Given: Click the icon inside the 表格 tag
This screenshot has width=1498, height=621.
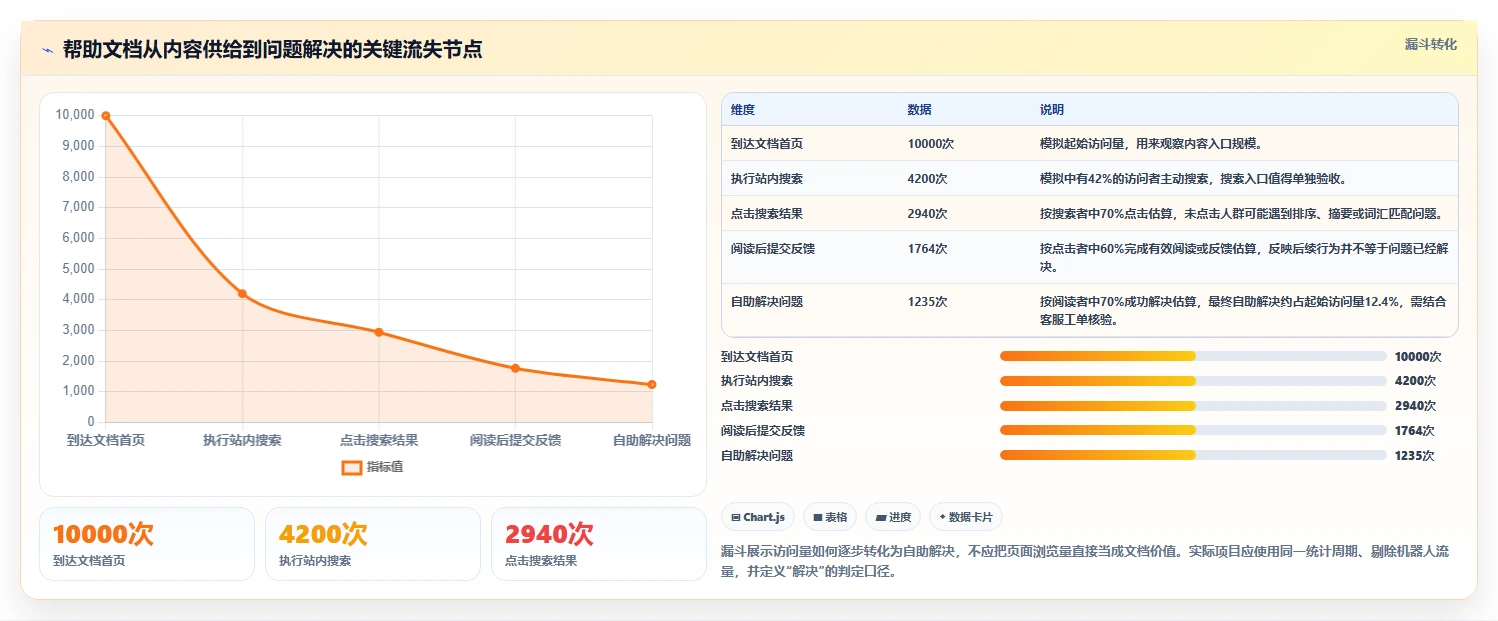Looking at the screenshot, I should pos(817,518).
